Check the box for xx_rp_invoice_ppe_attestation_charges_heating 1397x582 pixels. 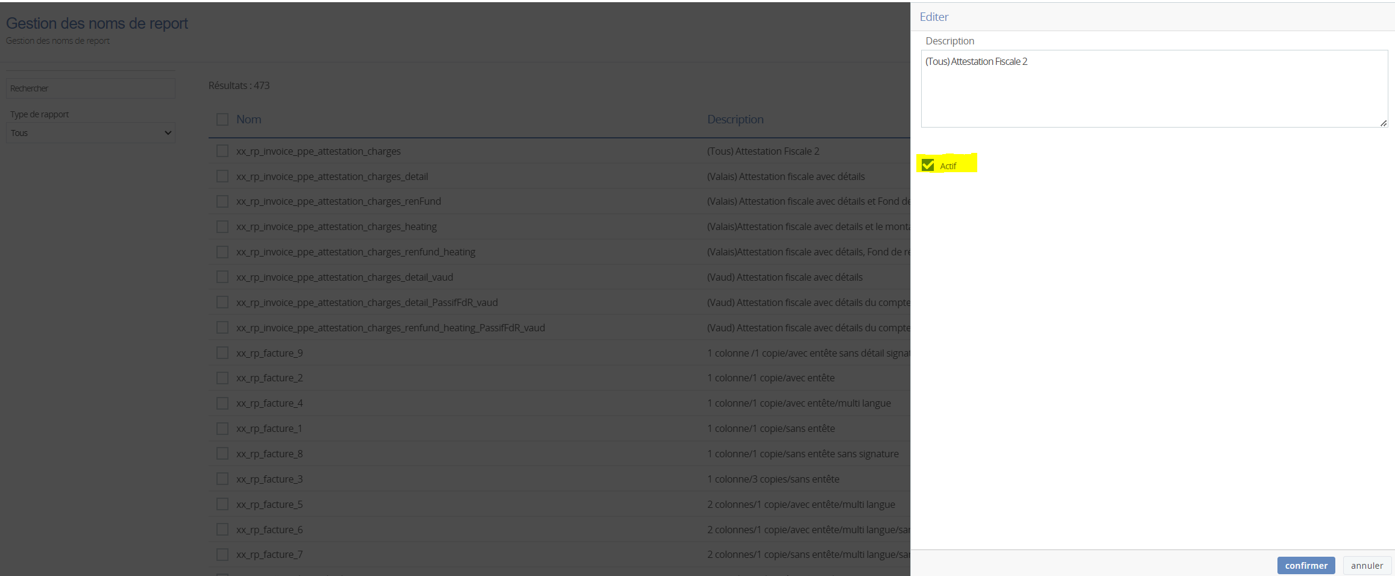click(x=222, y=227)
